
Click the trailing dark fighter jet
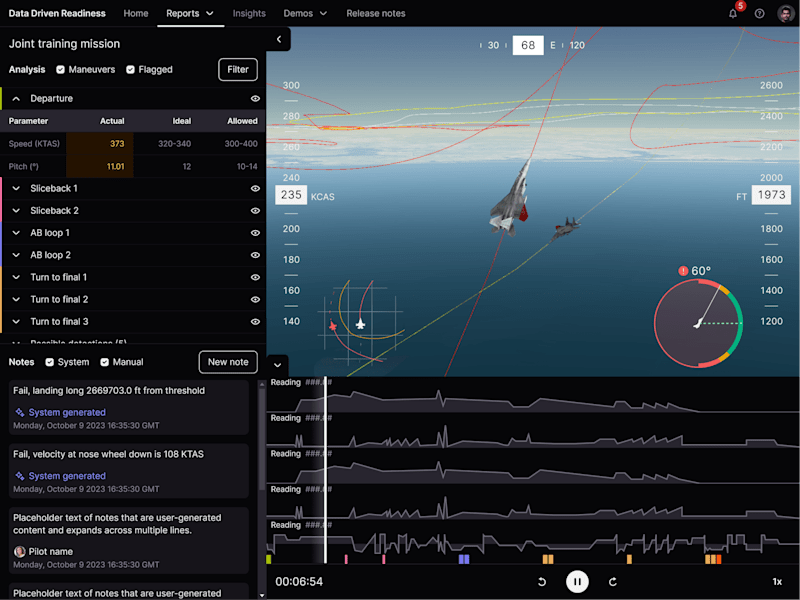tap(566, 228)
